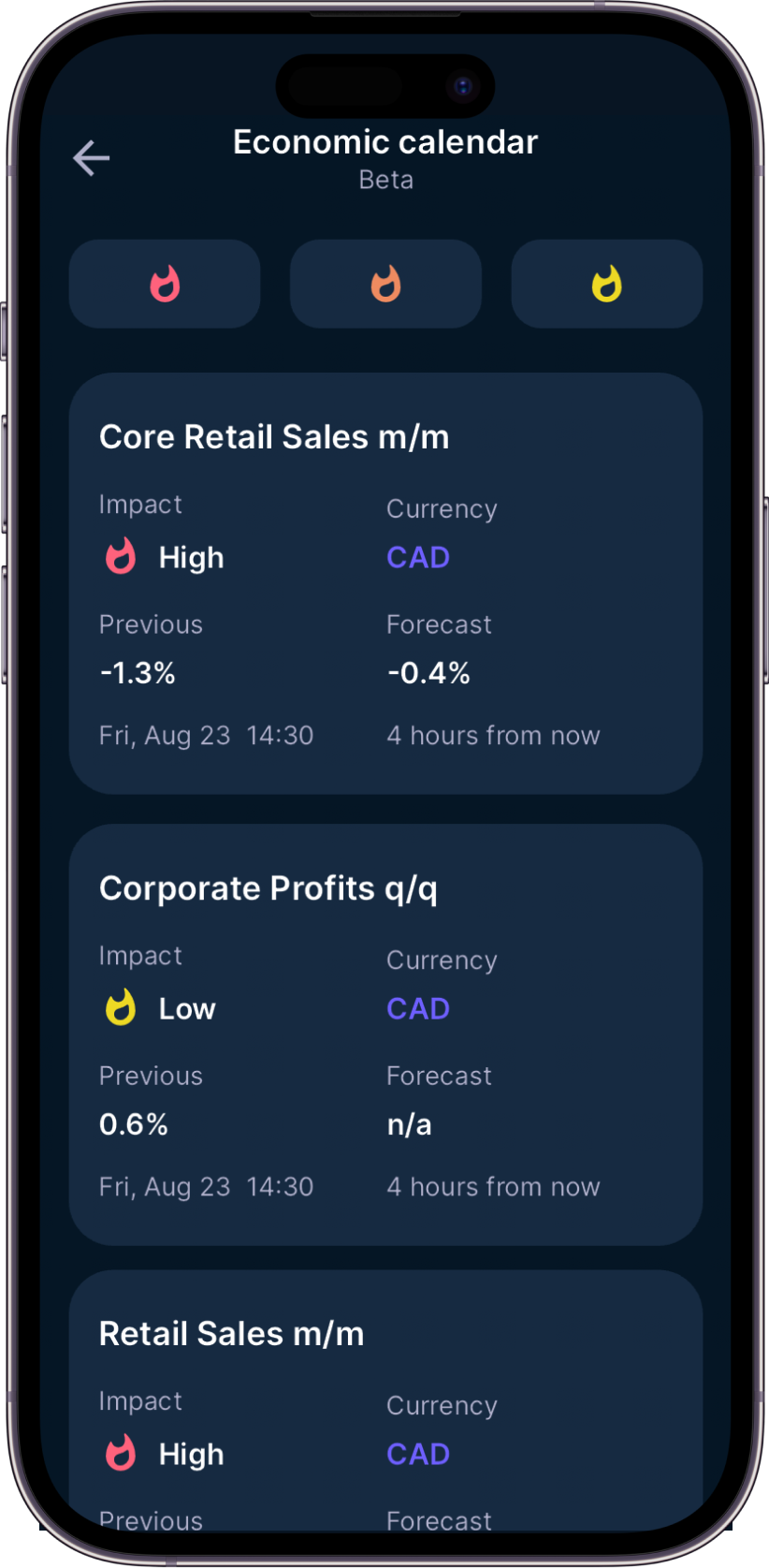Tap the CAD currency in Corporate Profits

pos(418,1009)
